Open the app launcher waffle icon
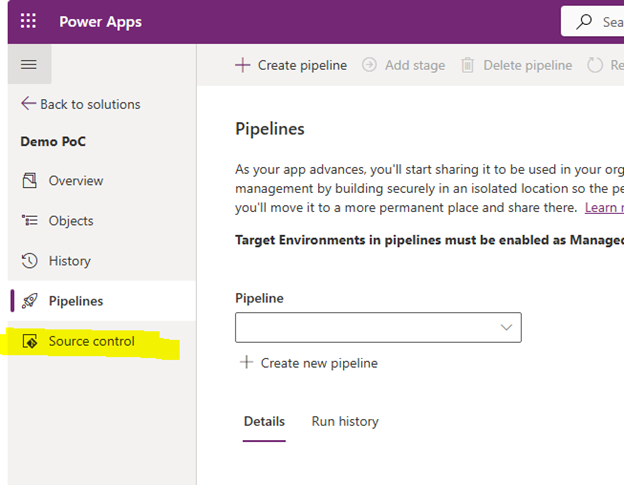The height and width of the screenshot is (485, 624). point(28,21)
